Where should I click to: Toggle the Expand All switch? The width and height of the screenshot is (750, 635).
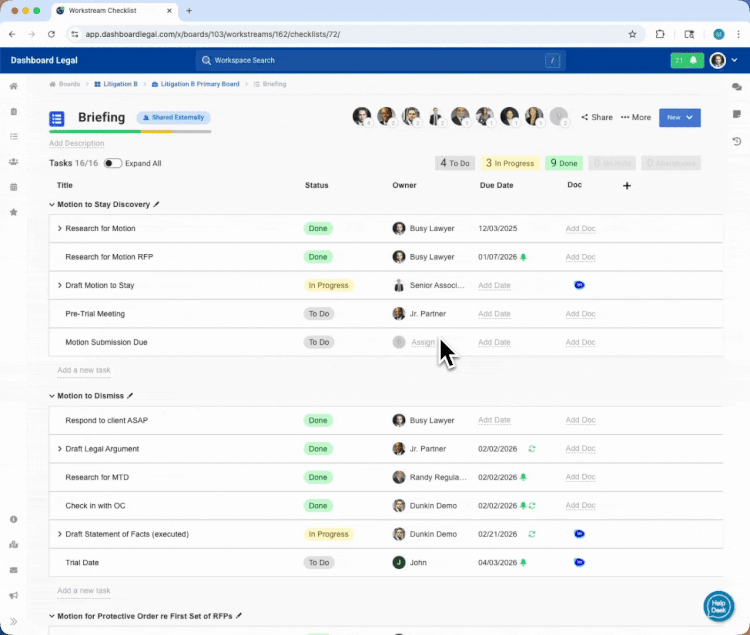(113, 163)
